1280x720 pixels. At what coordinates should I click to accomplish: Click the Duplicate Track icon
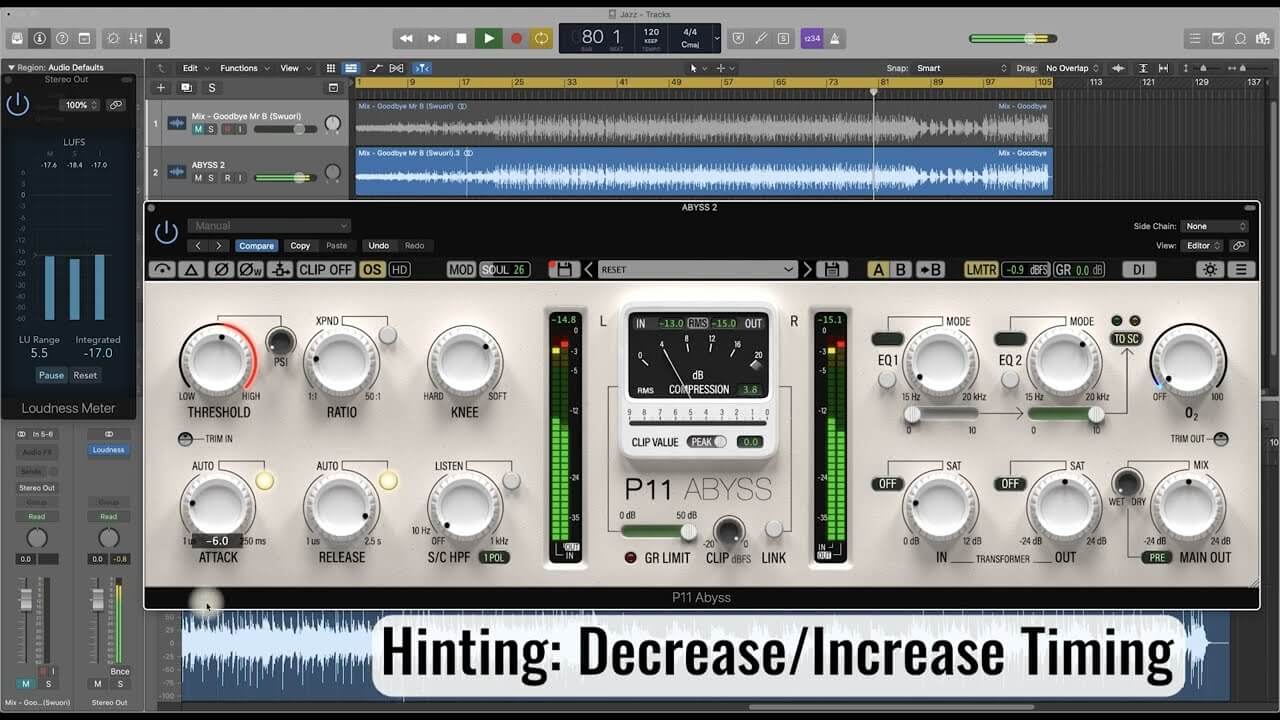tap(186, 88)
